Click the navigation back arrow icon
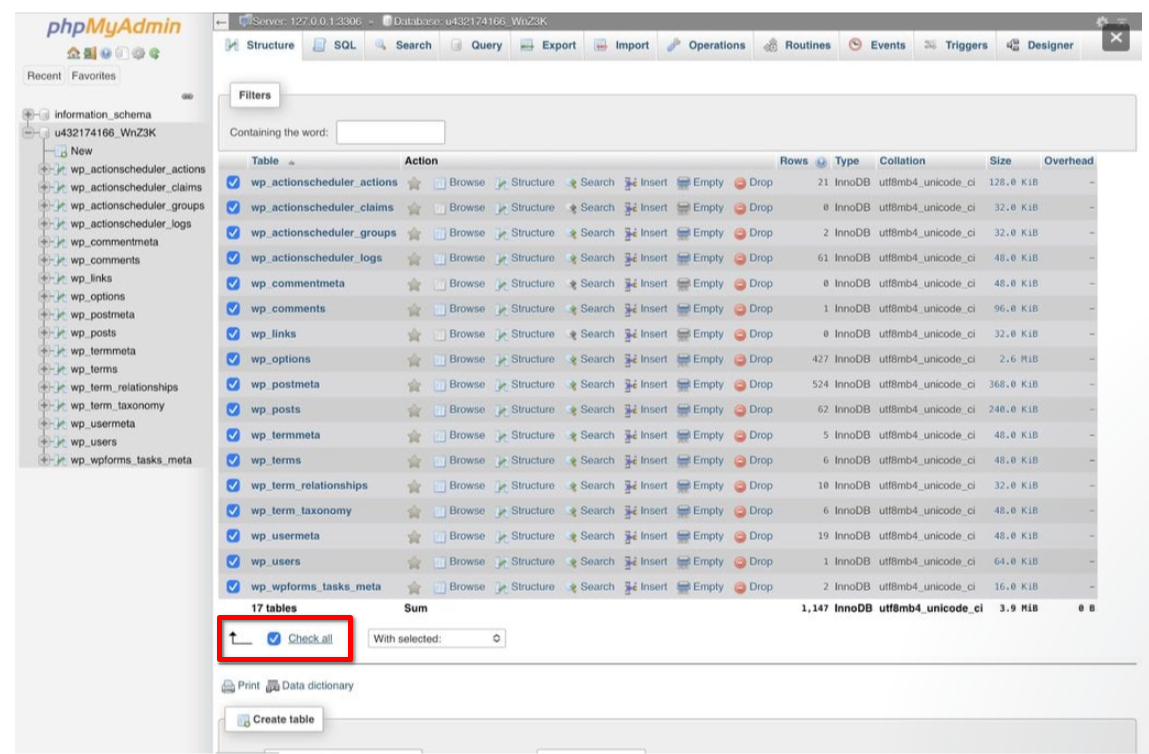Image resolution: width=1149 pixels, height=754 pixels. coord(221,22)
